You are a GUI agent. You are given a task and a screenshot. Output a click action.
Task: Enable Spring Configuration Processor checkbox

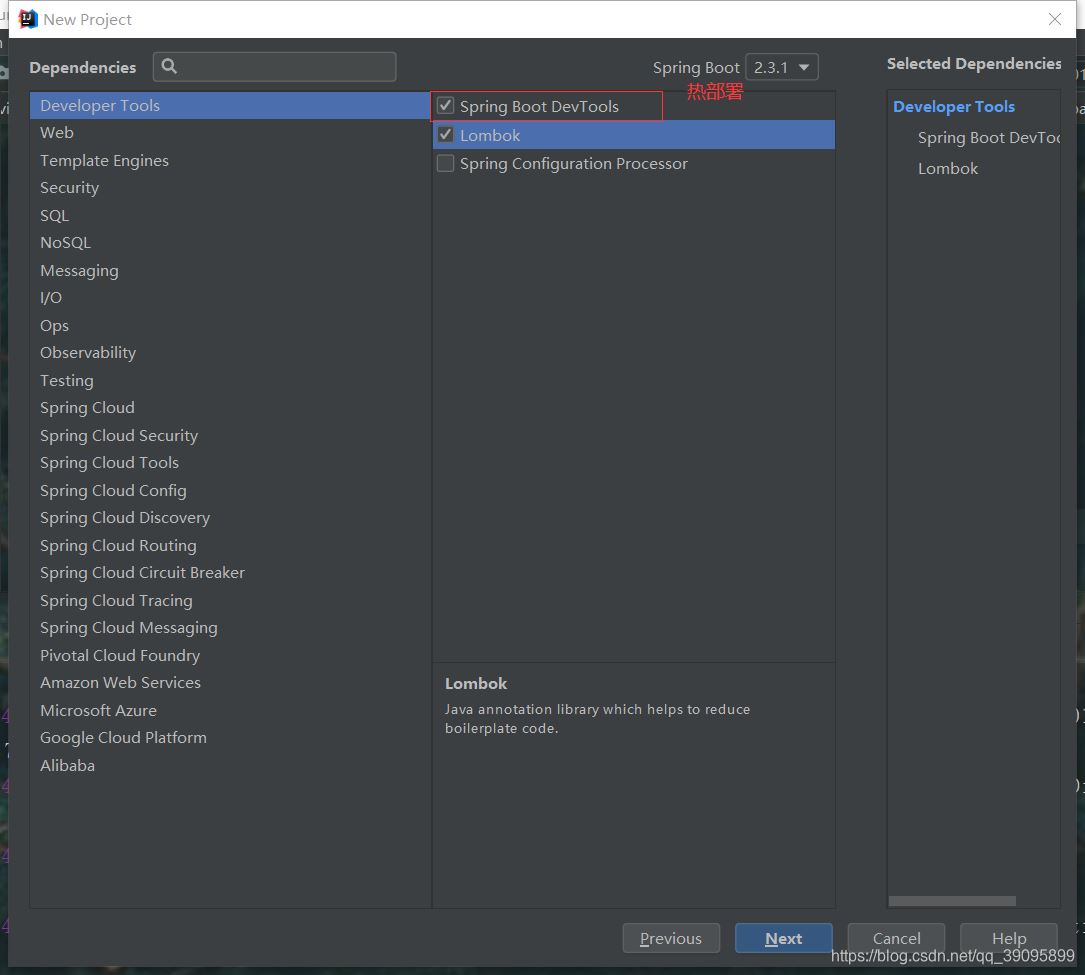446,163
